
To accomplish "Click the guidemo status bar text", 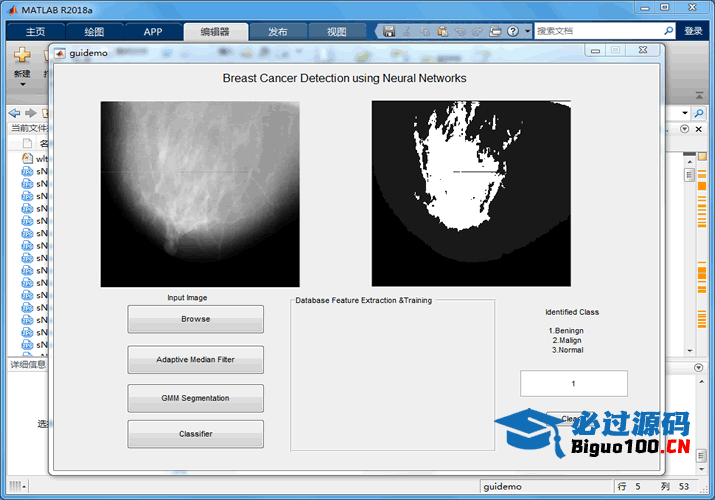I will click(x=503, y=487).
